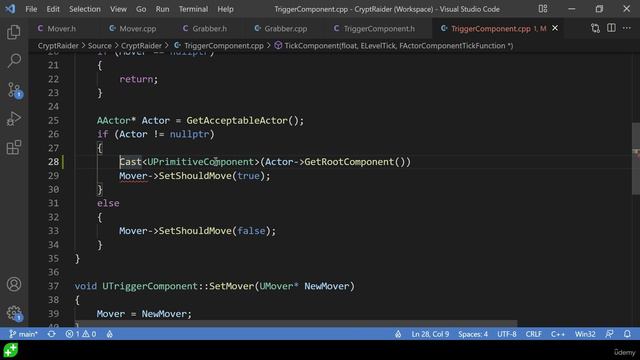Click NewMover; on line 39
Viewport: 640px width, 360px height.
(167, 313)
